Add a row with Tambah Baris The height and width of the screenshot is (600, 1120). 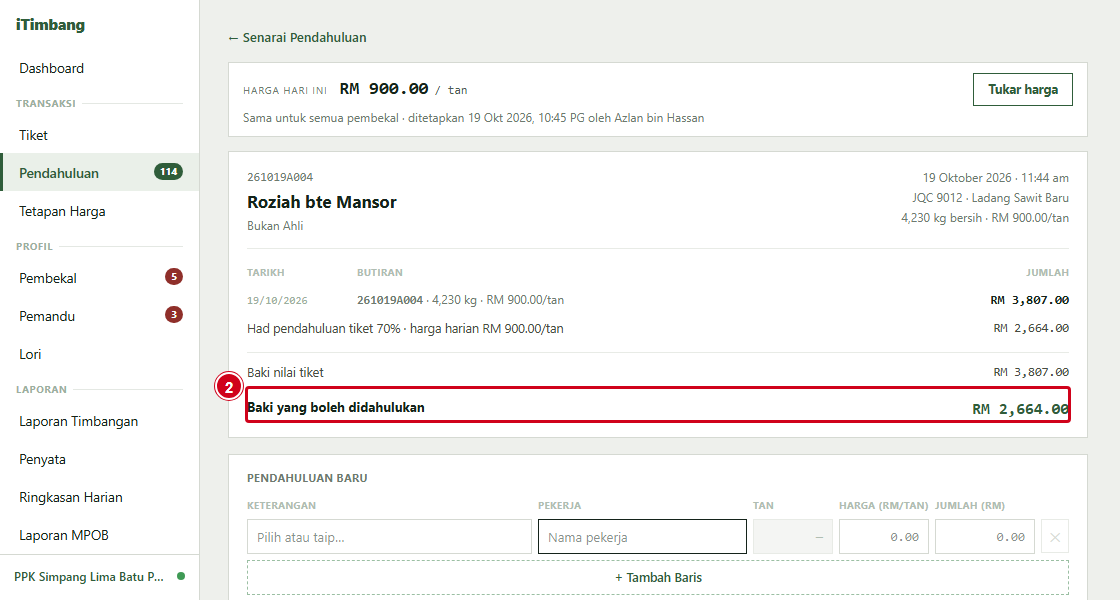[658, 577]
